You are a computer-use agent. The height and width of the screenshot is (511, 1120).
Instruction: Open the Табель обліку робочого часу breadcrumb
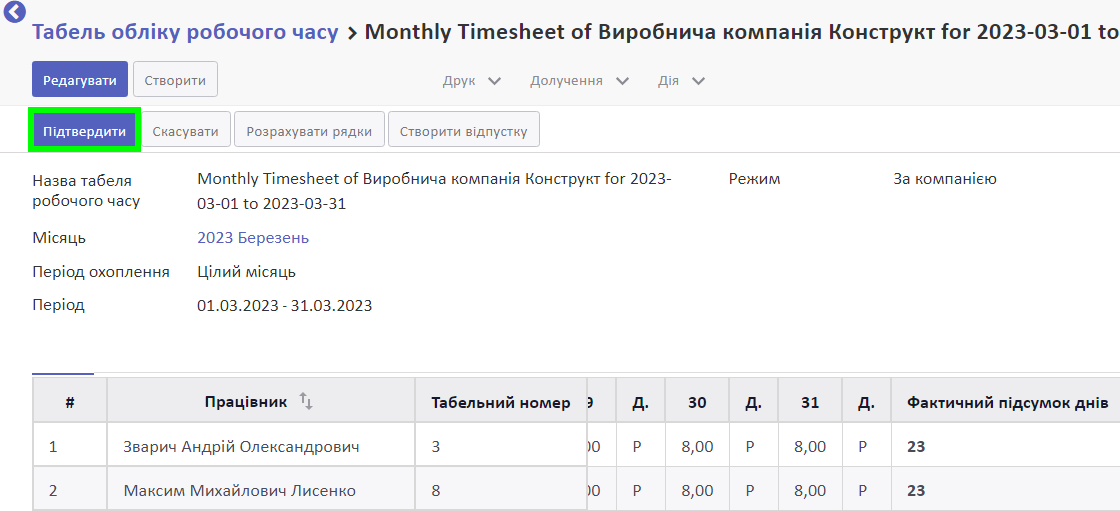click(186, 32)
